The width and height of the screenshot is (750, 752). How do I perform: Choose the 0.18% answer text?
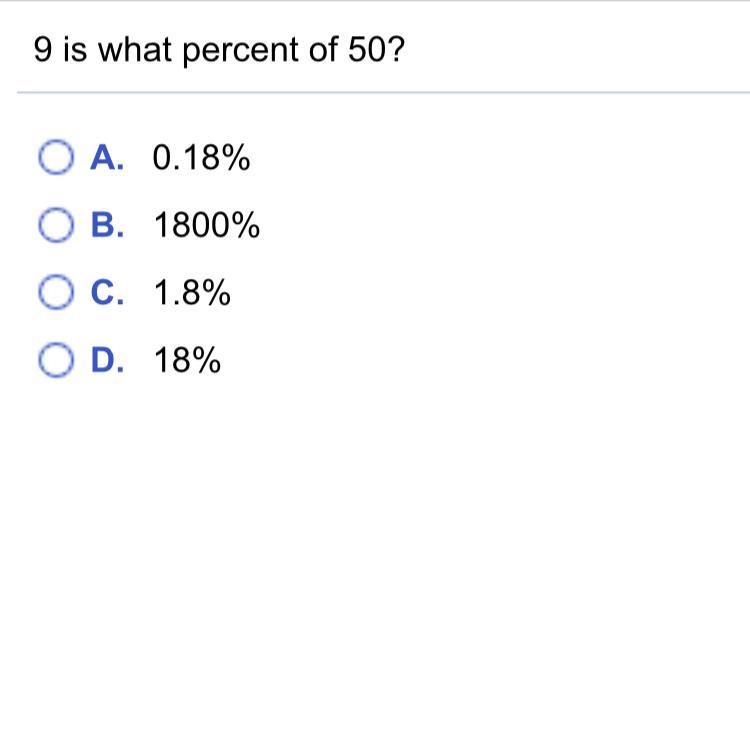click(x=201, y=158)
